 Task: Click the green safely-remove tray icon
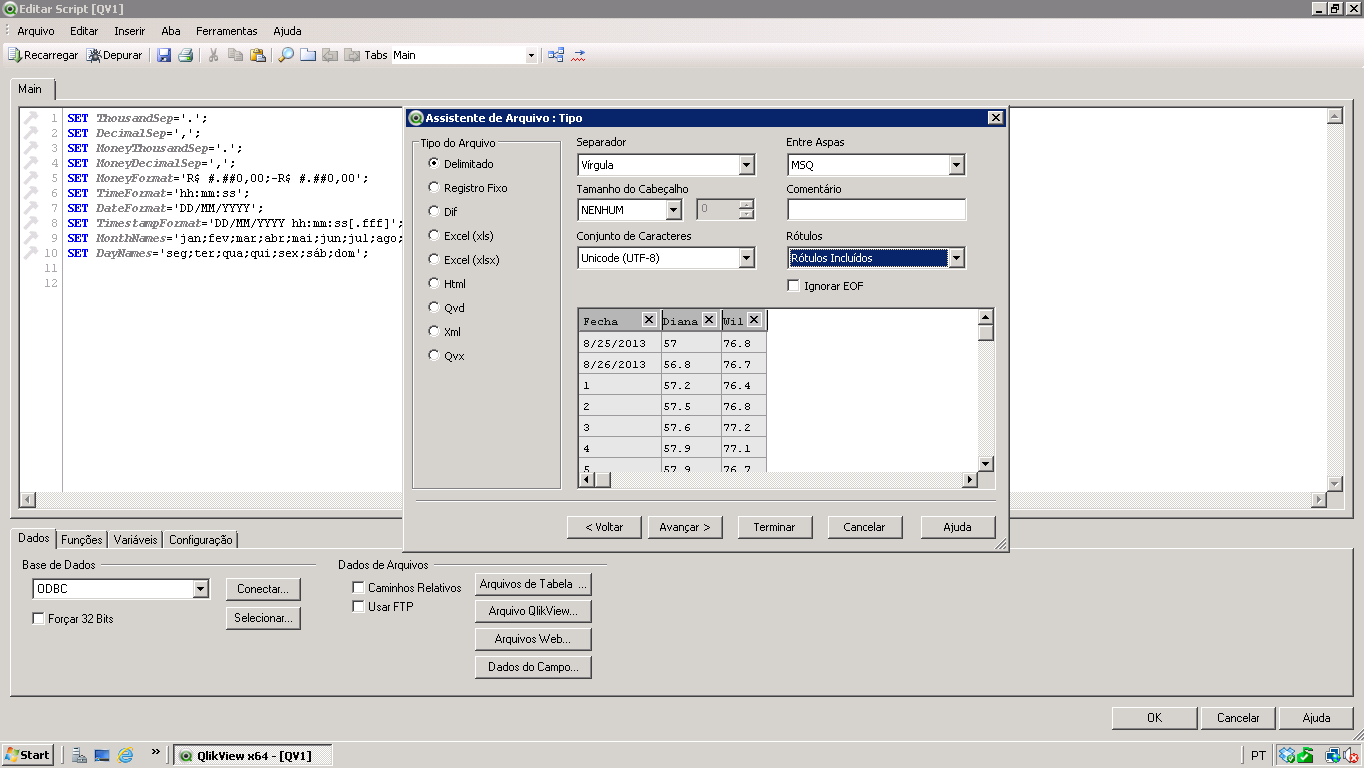coord(1306,755)
